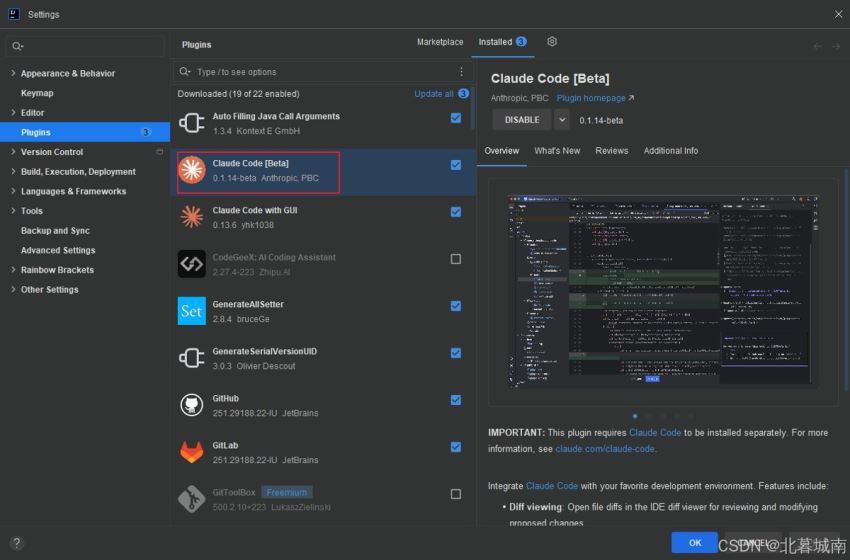Open the plugins gear settings menu

click(x=552, y=42)
